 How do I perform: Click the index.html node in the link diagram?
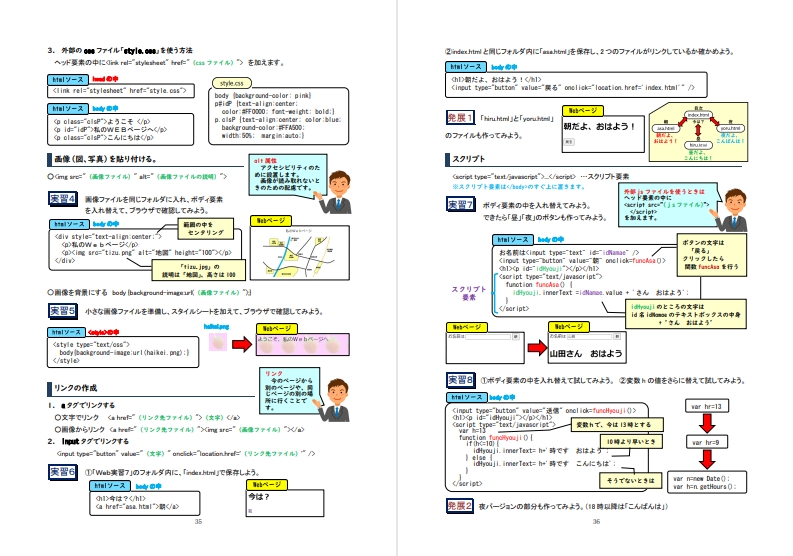tap(698, 115)
